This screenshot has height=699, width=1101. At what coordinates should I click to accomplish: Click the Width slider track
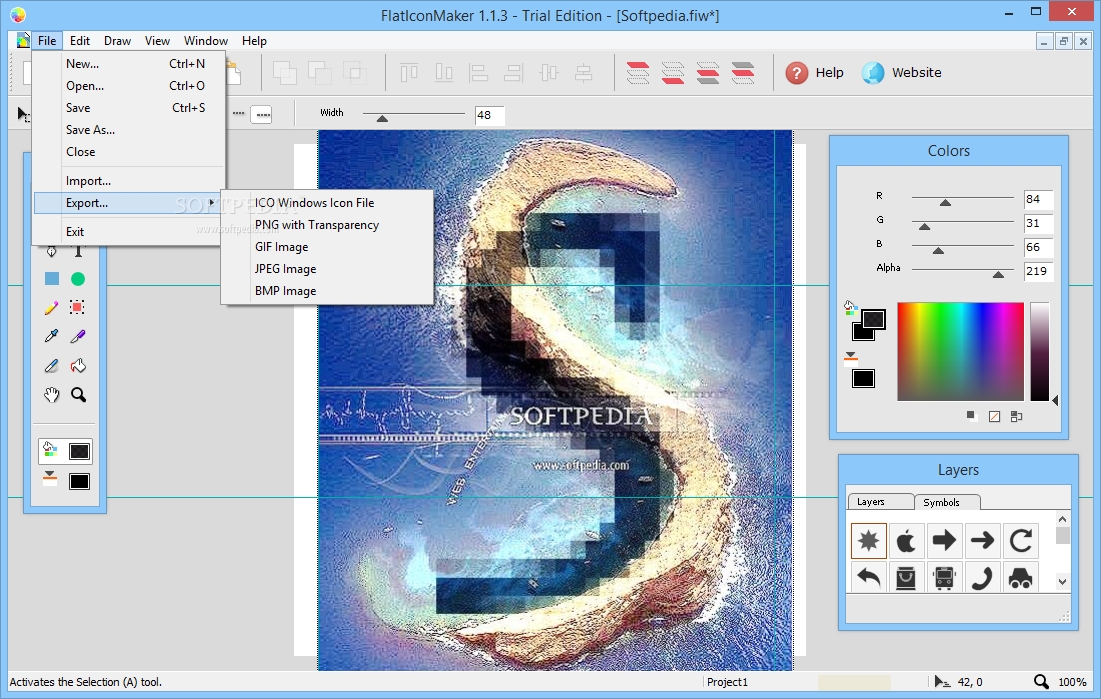tap(414, 115)
